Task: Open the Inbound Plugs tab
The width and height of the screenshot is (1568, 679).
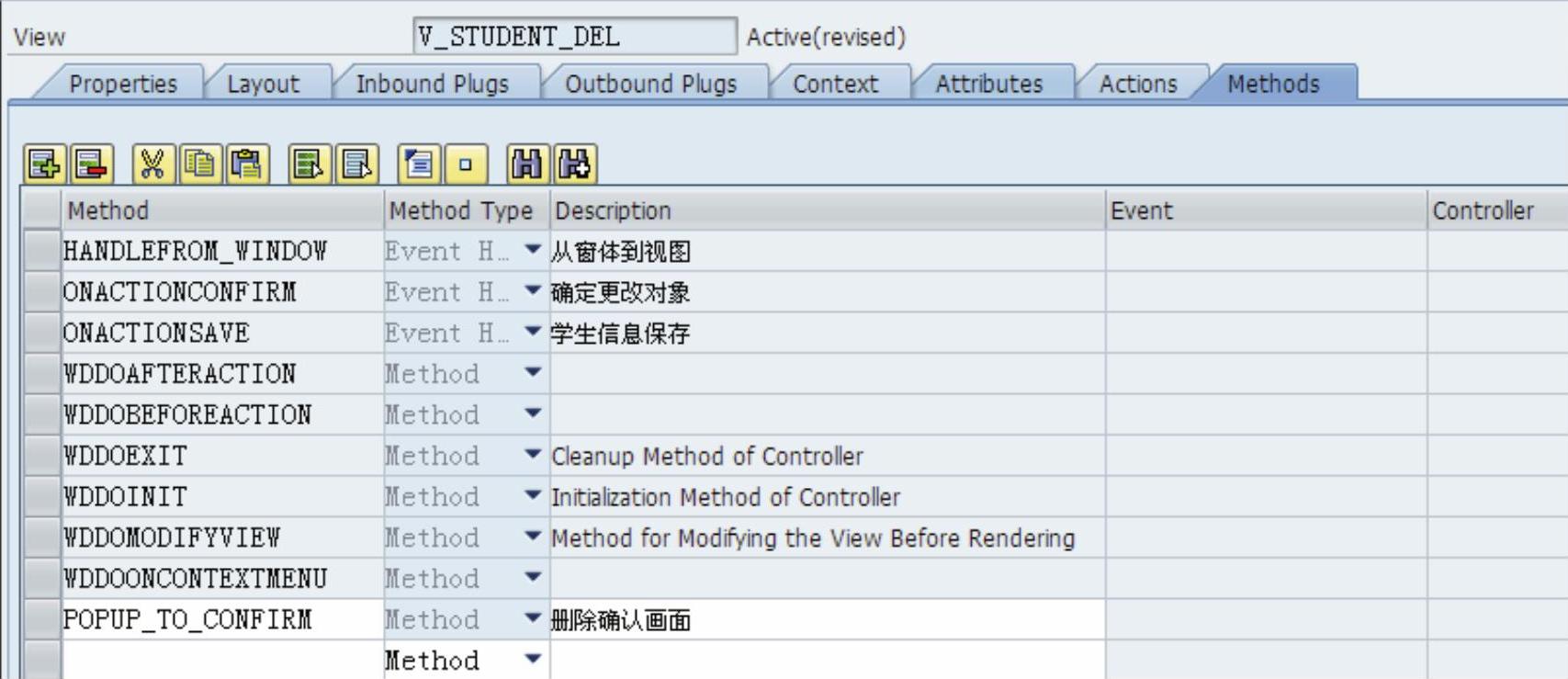Action: click(433, 84)
